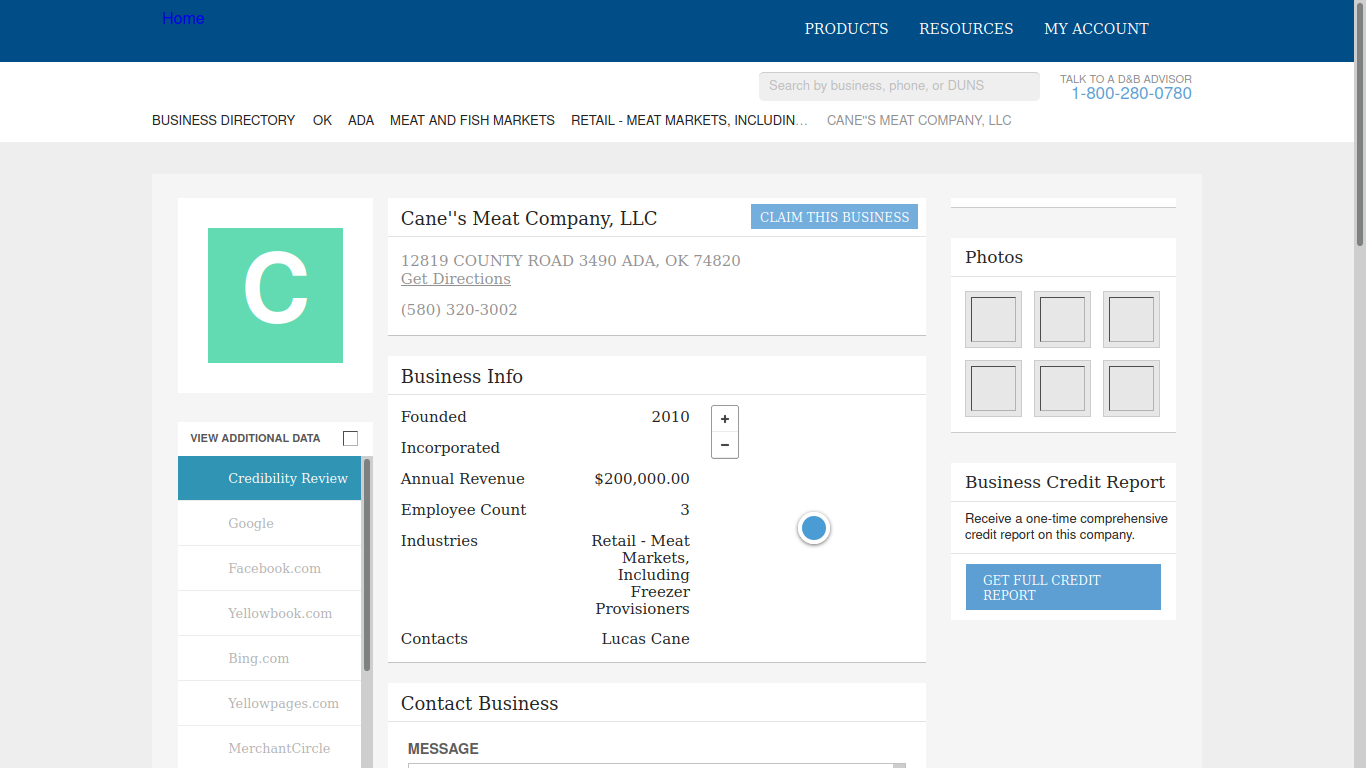This screenshot has height=768, width=1366.
Task: Select the Google listing tab
Action: tap(269, 523)
